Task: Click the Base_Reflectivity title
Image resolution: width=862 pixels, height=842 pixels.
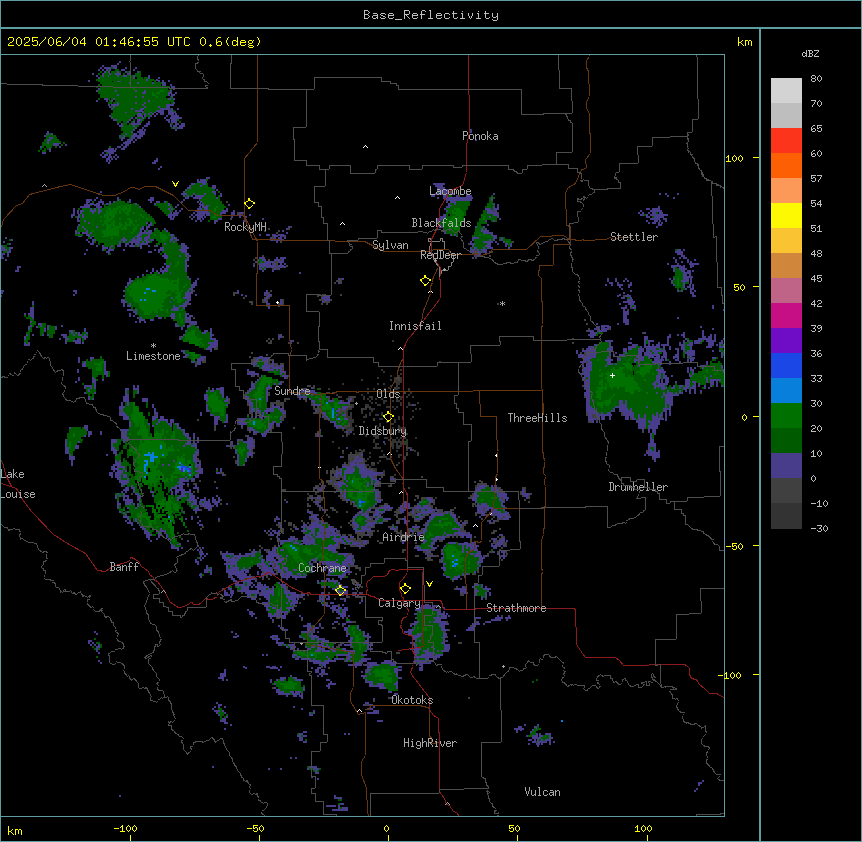Action: 431,15
